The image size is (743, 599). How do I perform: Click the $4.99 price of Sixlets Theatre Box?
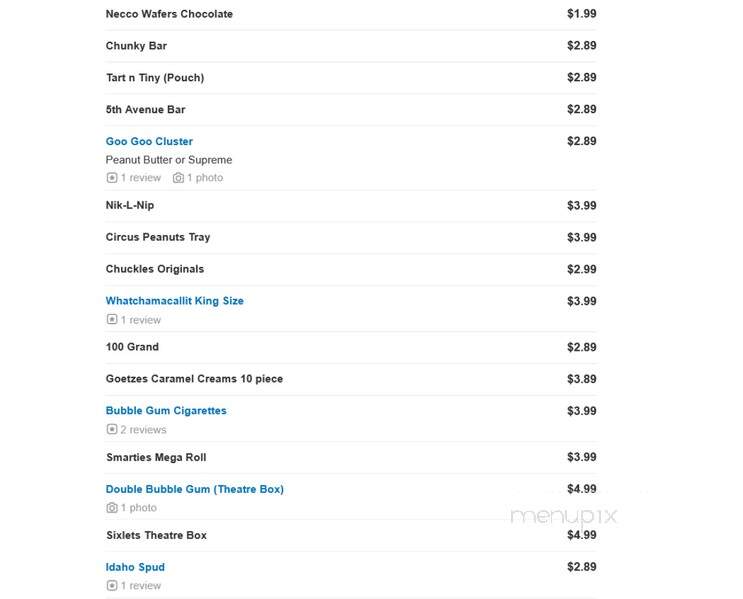[x=581, y=535]
